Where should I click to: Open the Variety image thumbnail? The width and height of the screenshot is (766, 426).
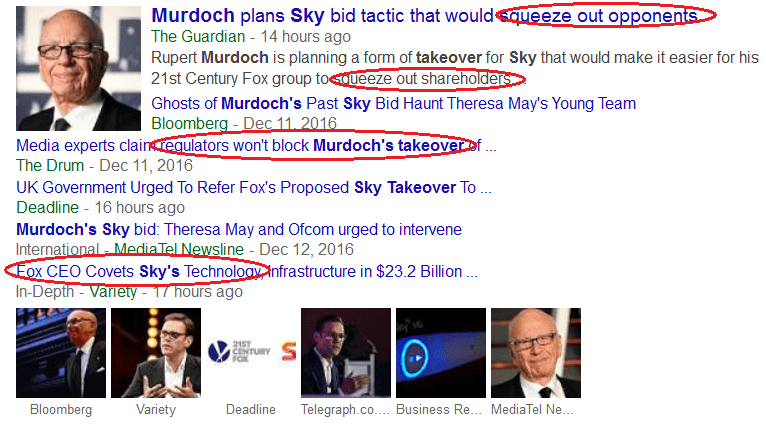pyautogui.click(x=156, y=353)
